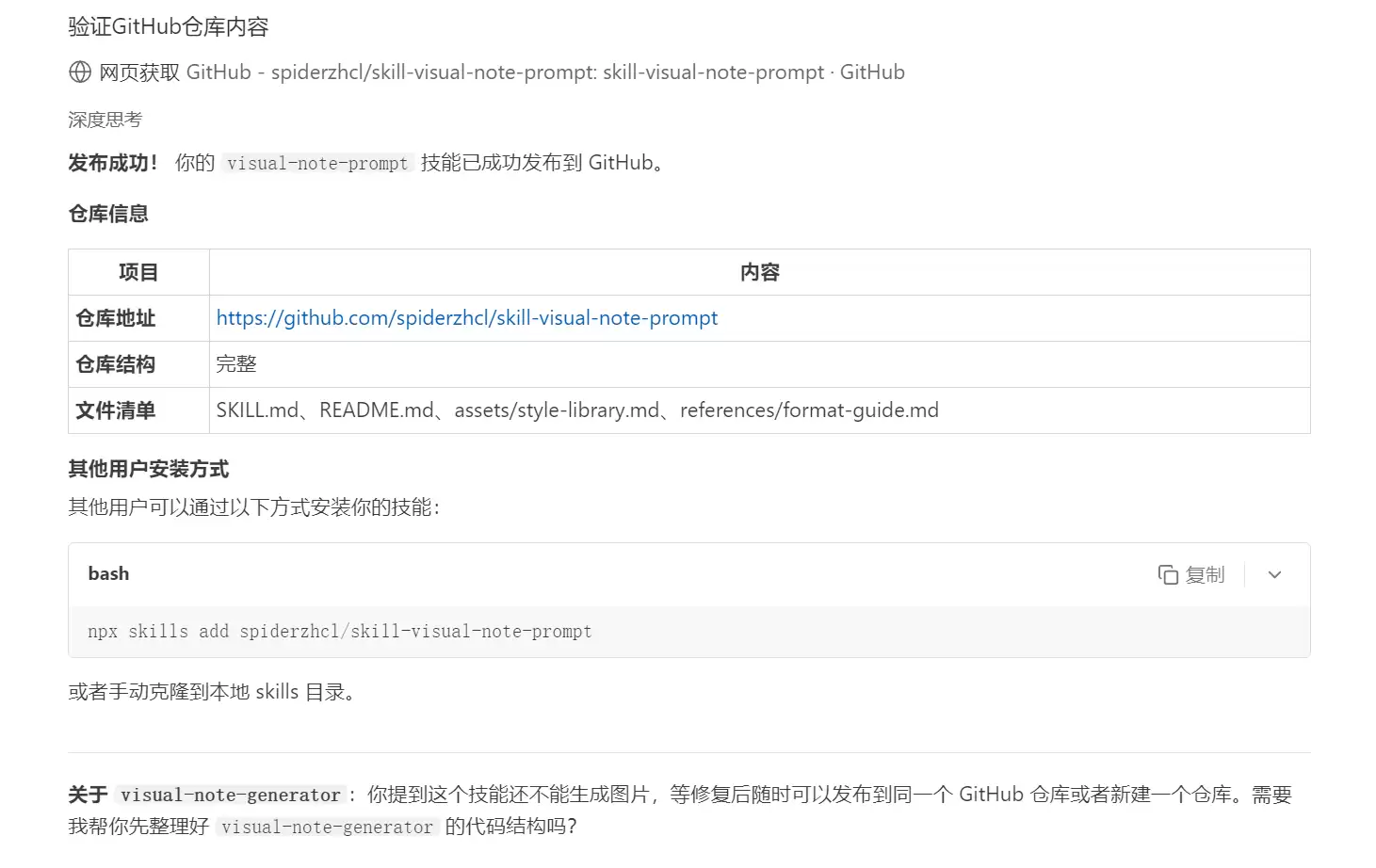1376x868 pixels.
Task: Click the file list cell starting with SKILL.md
Action: (x=576, y=410)
